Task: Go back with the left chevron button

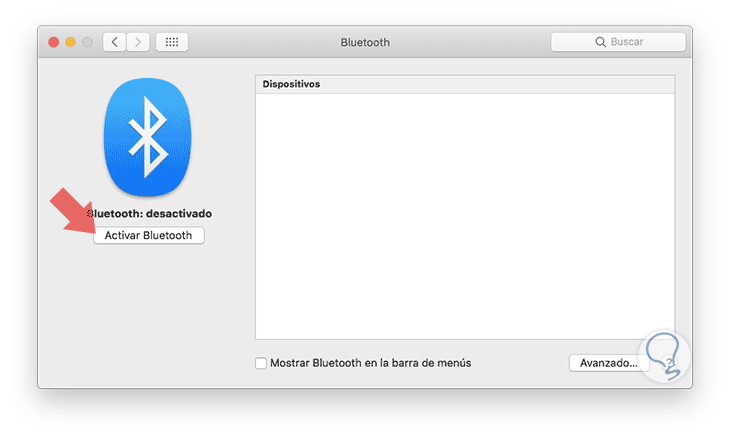Action: (x=114, y=42)
